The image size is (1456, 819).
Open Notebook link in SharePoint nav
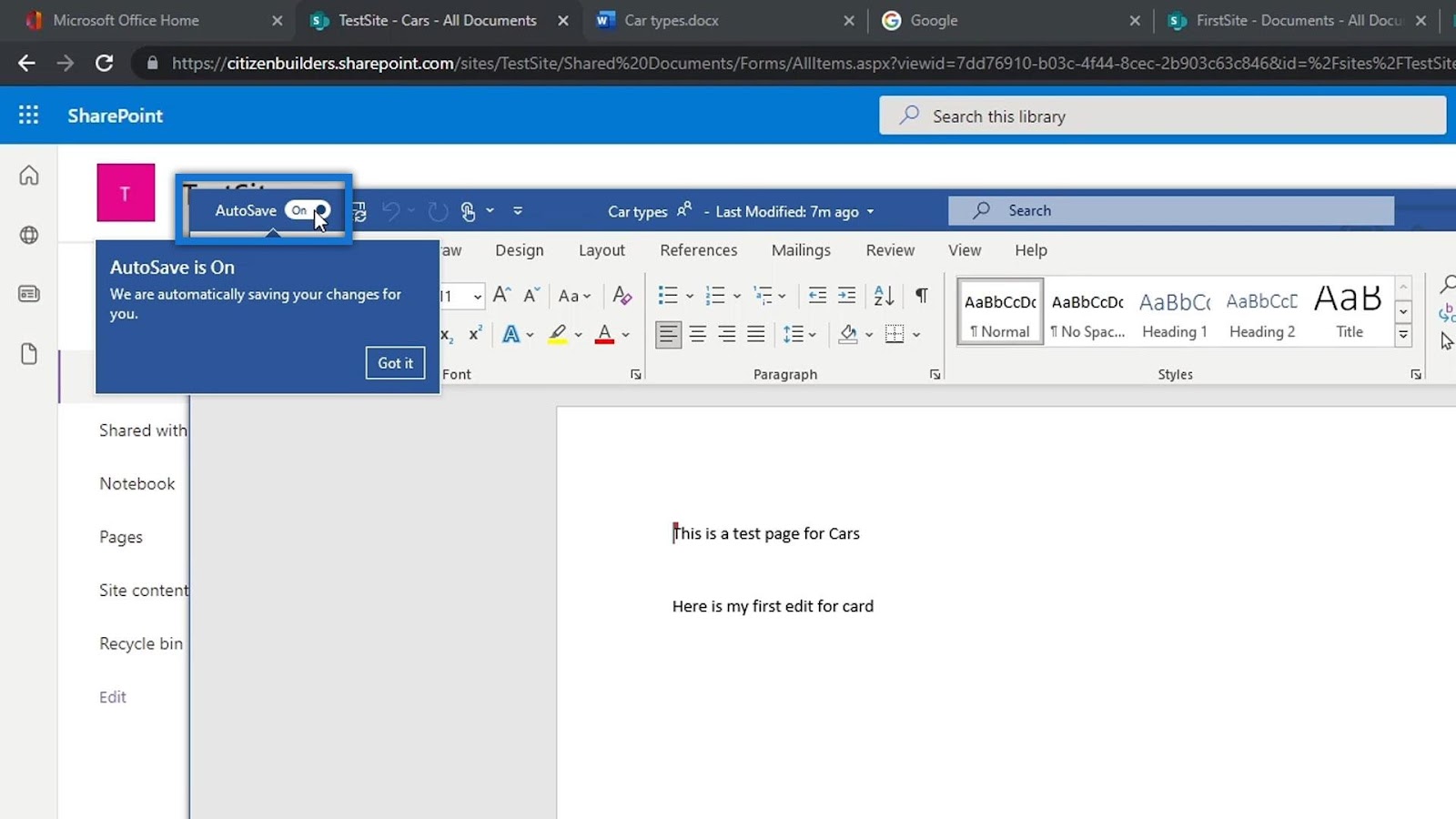coord(137,483)
